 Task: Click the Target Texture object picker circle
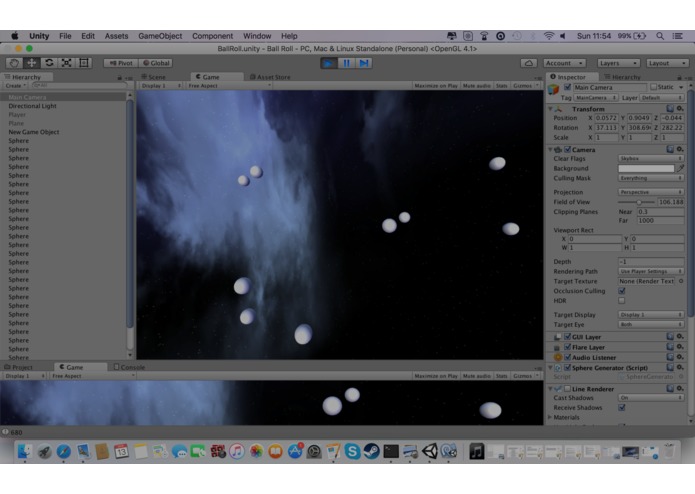click(681, 281)
